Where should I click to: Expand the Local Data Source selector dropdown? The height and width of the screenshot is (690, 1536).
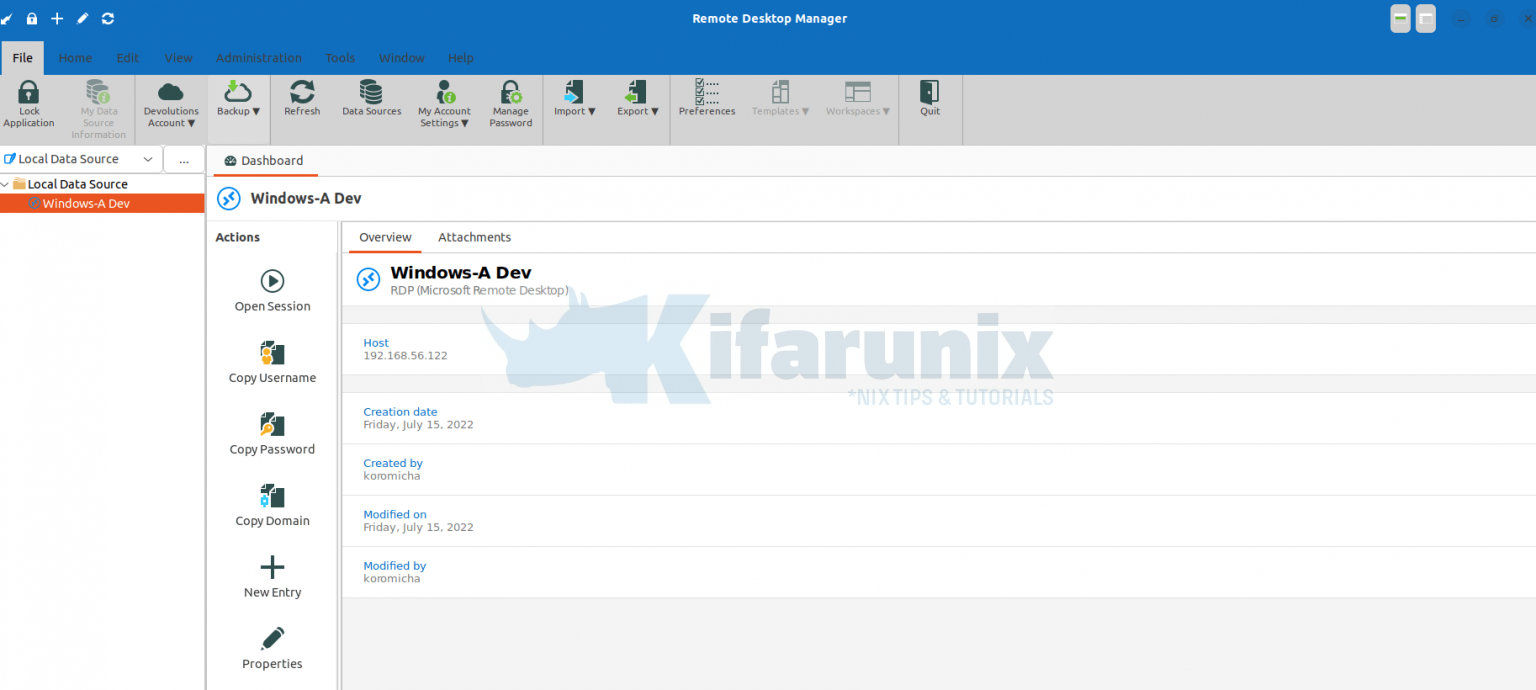point(147,158)
